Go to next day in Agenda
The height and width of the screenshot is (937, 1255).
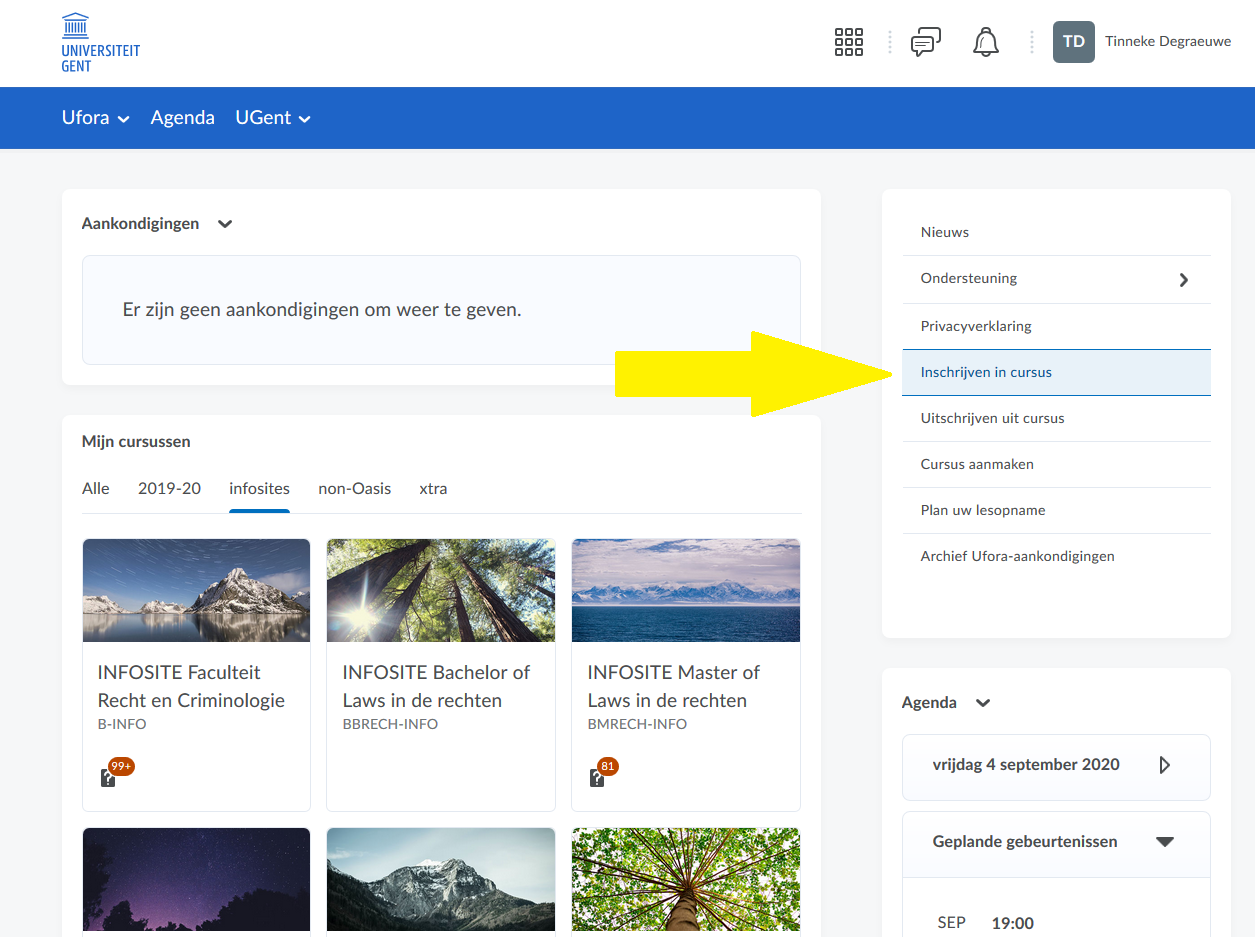point(1164,765)
